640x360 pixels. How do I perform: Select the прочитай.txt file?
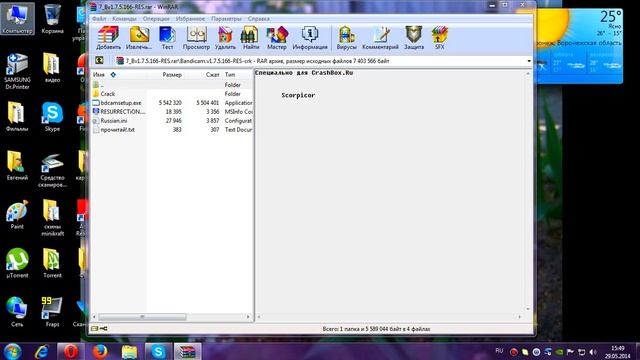coord(172,130)
